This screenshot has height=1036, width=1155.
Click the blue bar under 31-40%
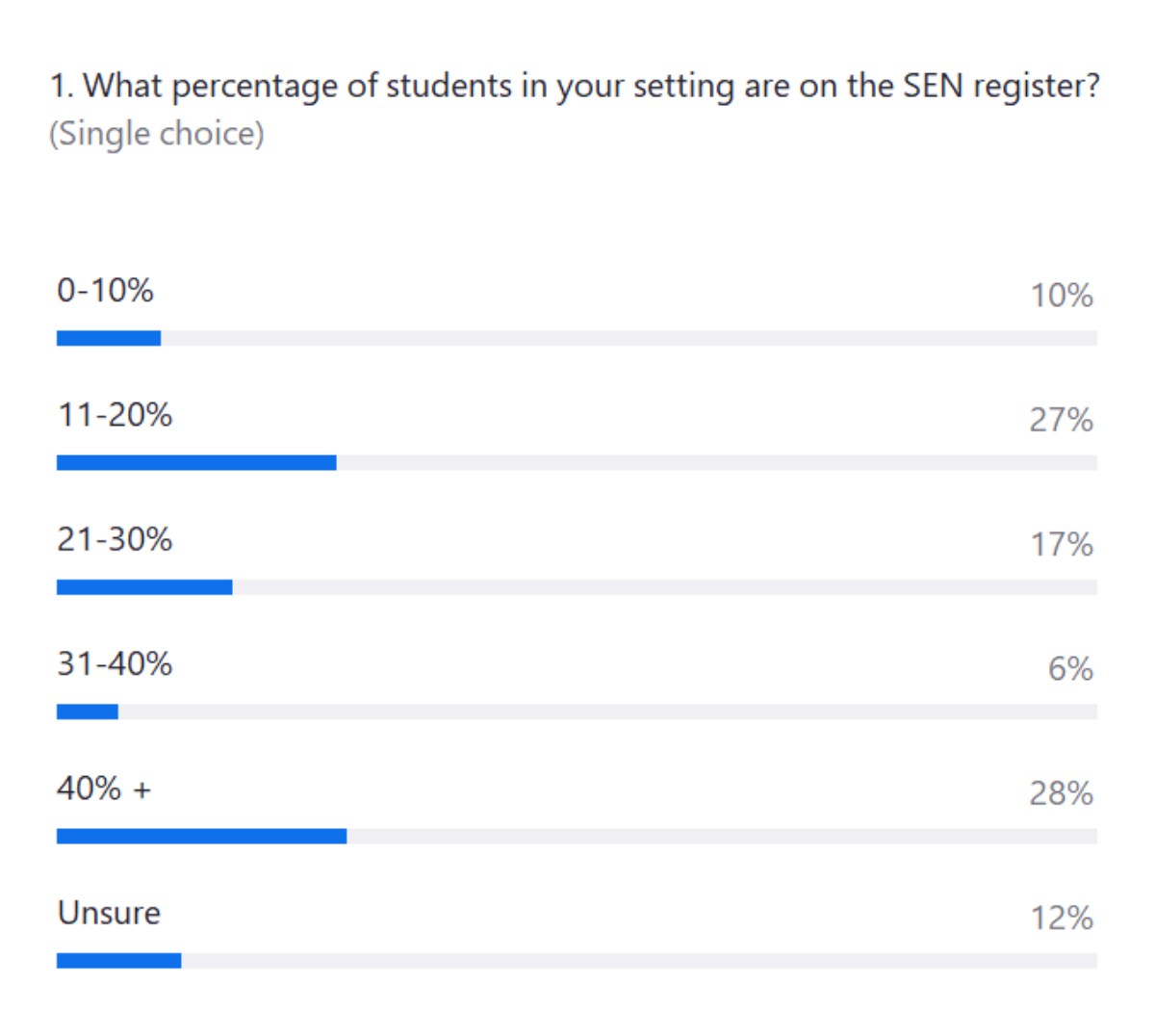pyautogui.click(x=88, y=712)
